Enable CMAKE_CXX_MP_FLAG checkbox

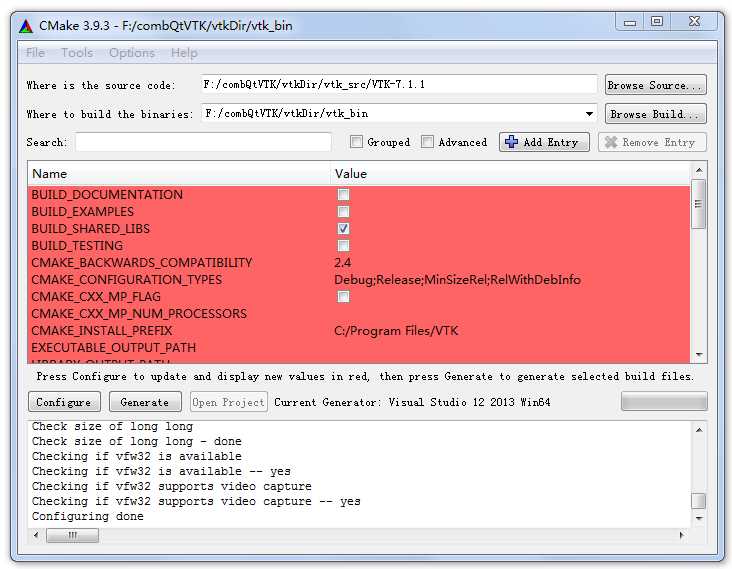(343, 296)
